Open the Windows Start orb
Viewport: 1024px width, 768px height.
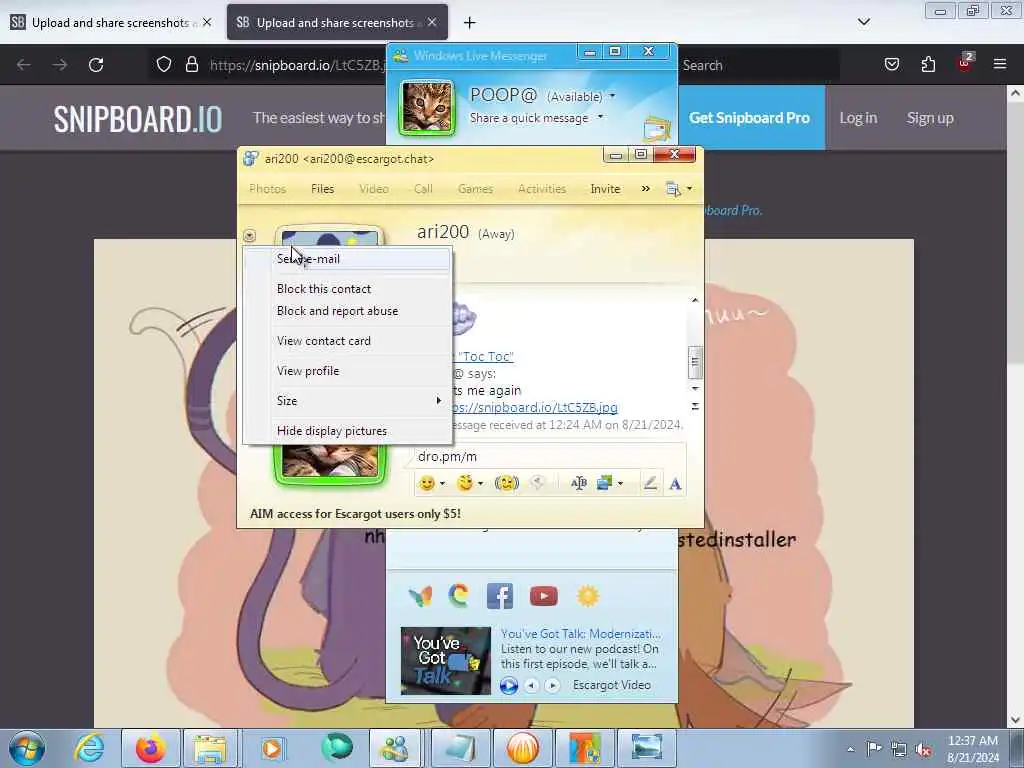click(x=27, y=748)
